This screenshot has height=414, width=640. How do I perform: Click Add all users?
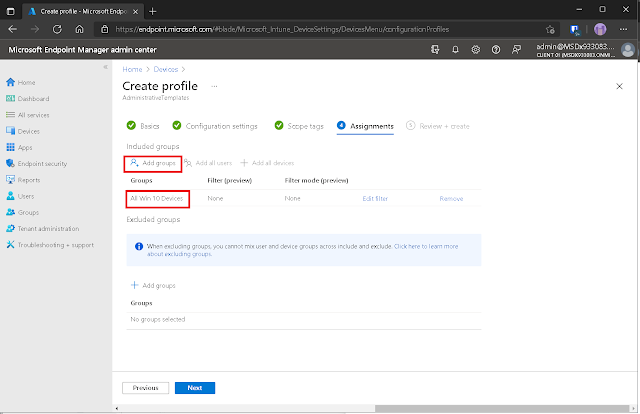pos(208,163)
